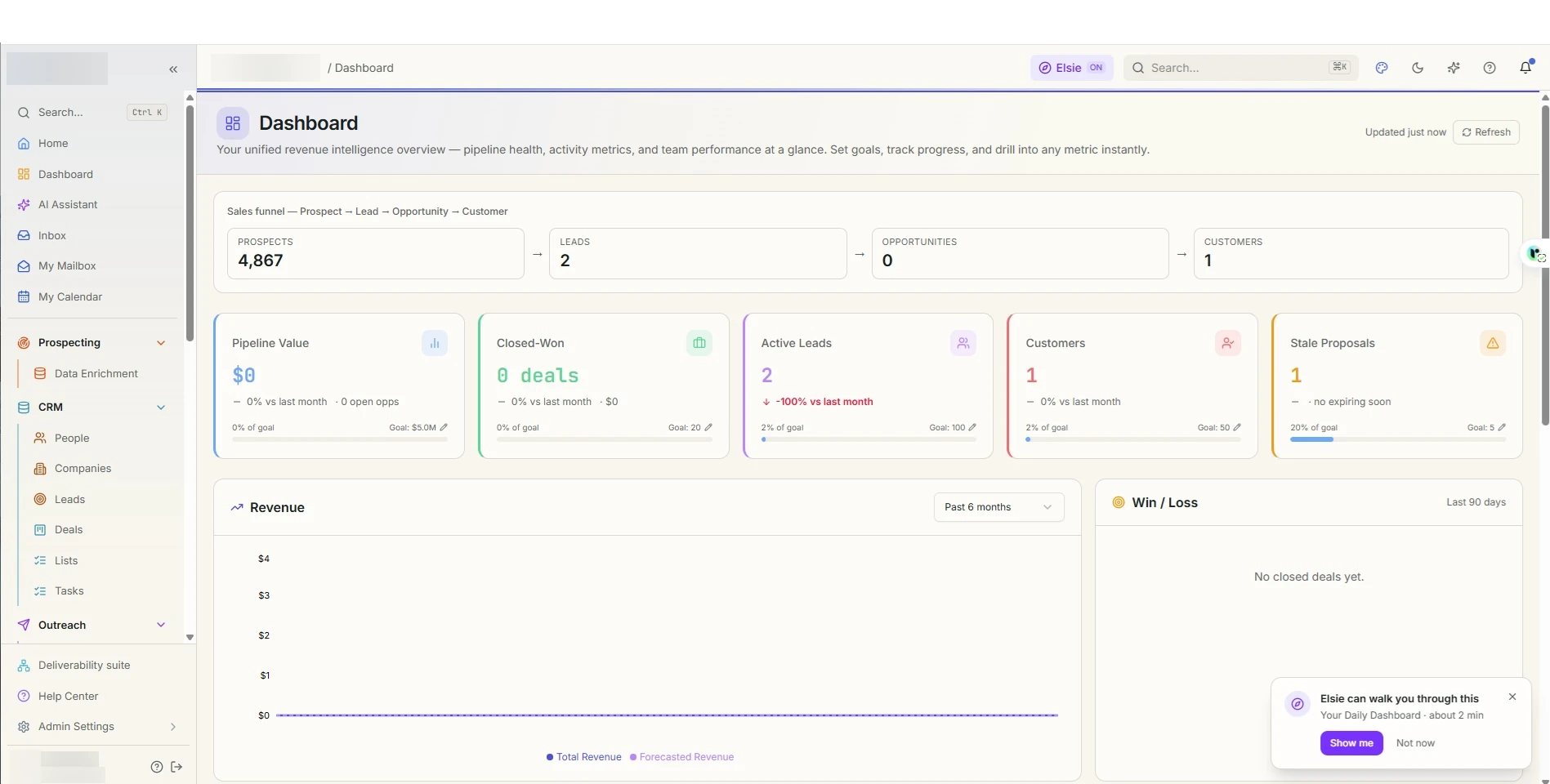Close the Elsie walkthrough popup

click(x=1512, y=697)
